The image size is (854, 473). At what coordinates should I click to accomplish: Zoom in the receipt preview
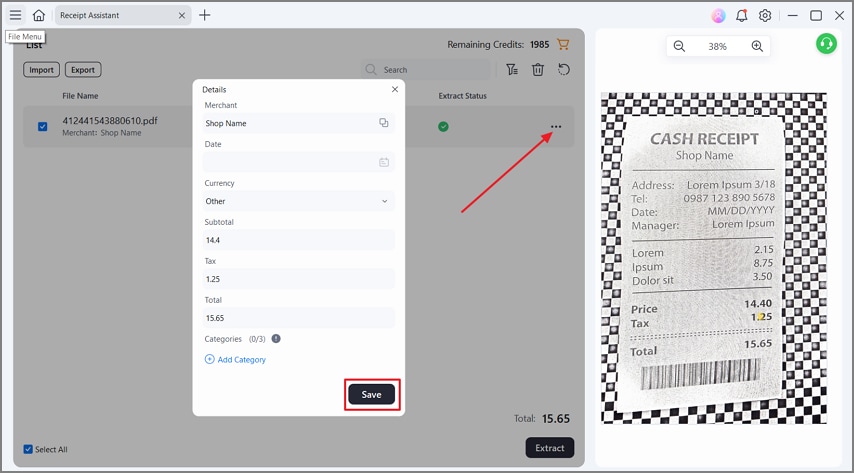757,46
